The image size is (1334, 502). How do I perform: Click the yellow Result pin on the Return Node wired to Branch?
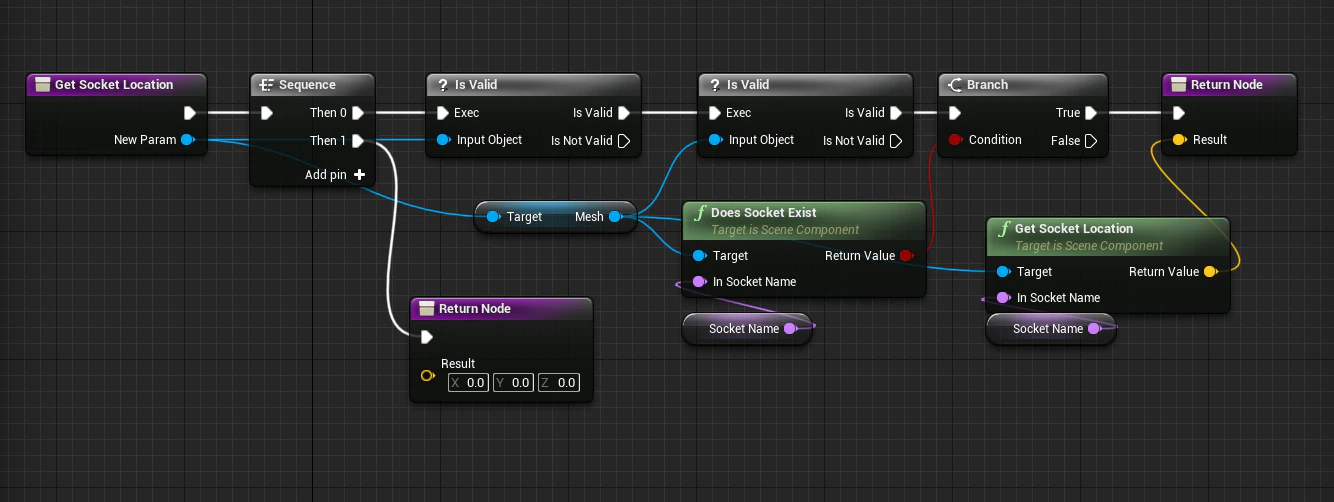click(1179, 140)
